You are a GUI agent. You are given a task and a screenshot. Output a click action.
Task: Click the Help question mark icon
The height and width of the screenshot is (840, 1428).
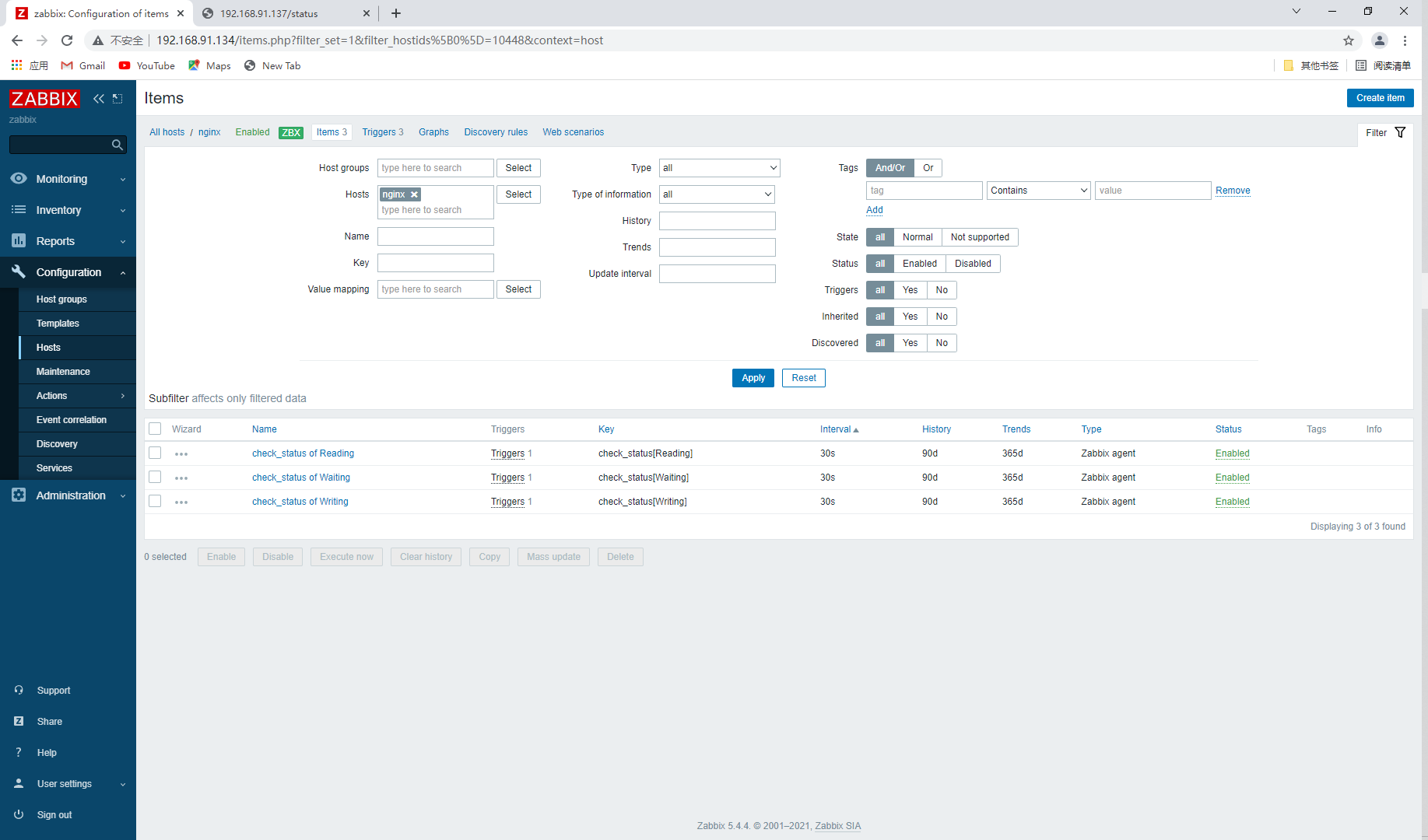coord(19,752)
